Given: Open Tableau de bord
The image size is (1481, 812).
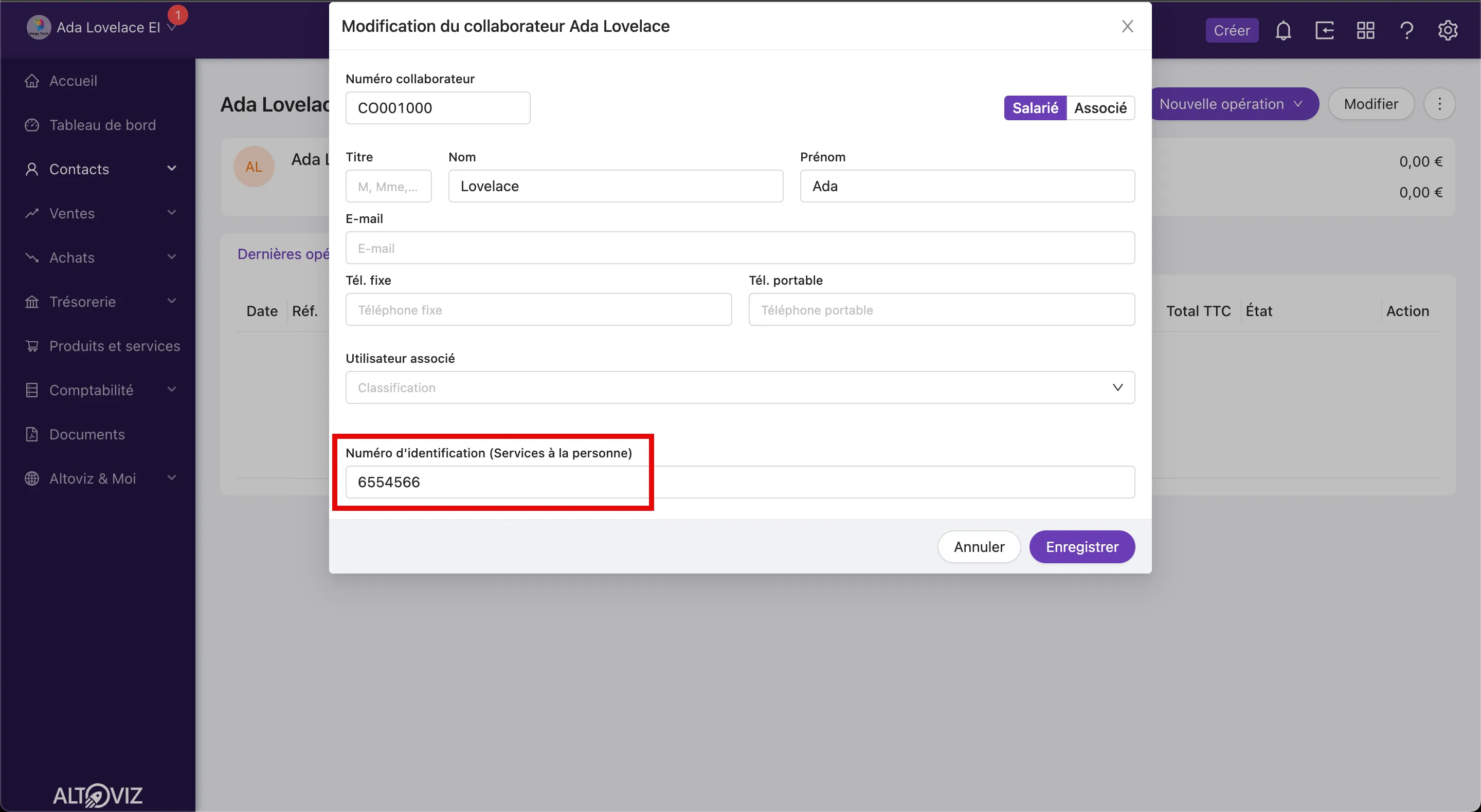Looking at the screenshot, I should pyautogui.click(x=102, y=125).
